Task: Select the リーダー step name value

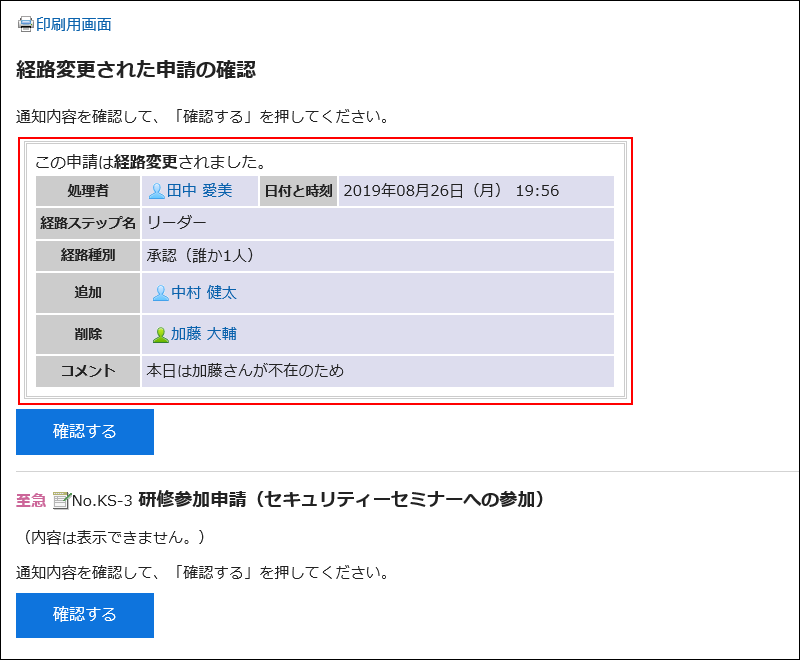Action: pos(177,223)
